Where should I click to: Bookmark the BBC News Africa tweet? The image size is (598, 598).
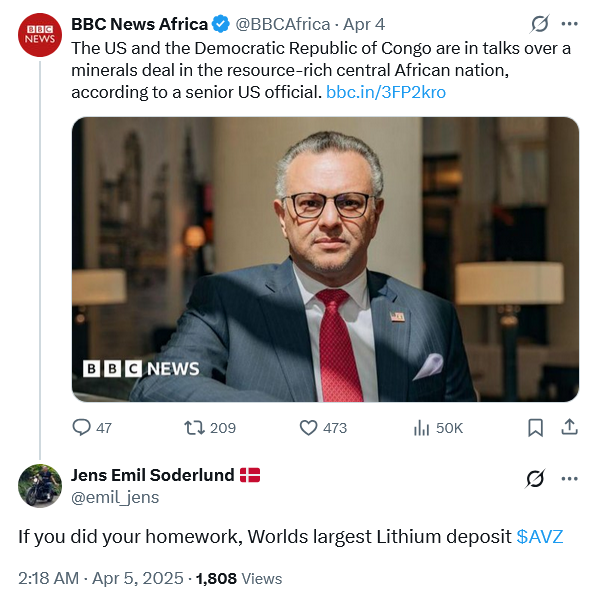coord(535,428)
